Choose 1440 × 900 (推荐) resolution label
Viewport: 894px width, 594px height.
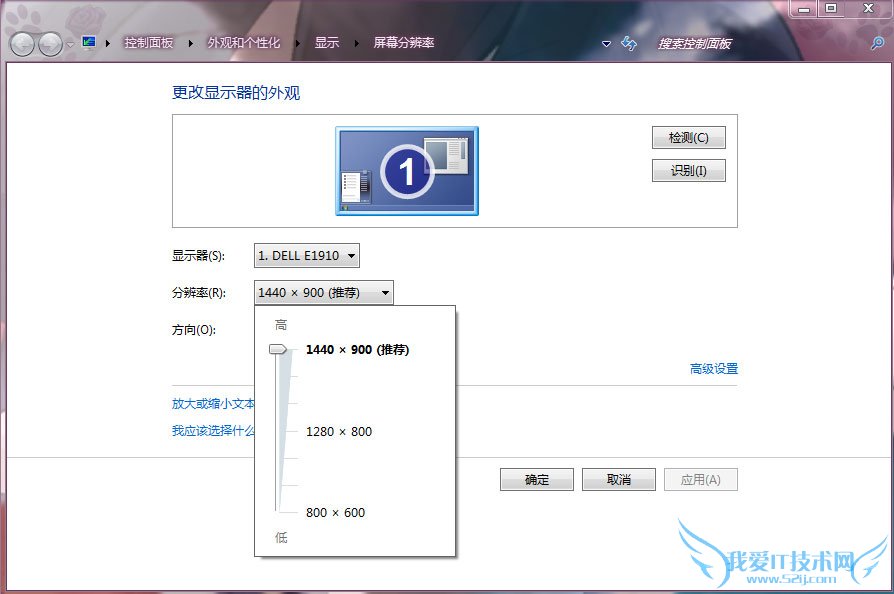pos(357,349)
